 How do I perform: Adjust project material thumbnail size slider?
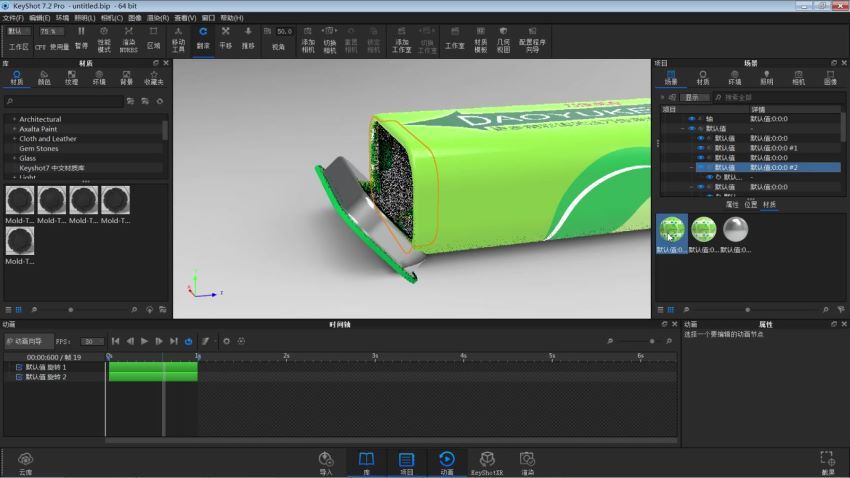pyautogui.click(x=748, y=310)
